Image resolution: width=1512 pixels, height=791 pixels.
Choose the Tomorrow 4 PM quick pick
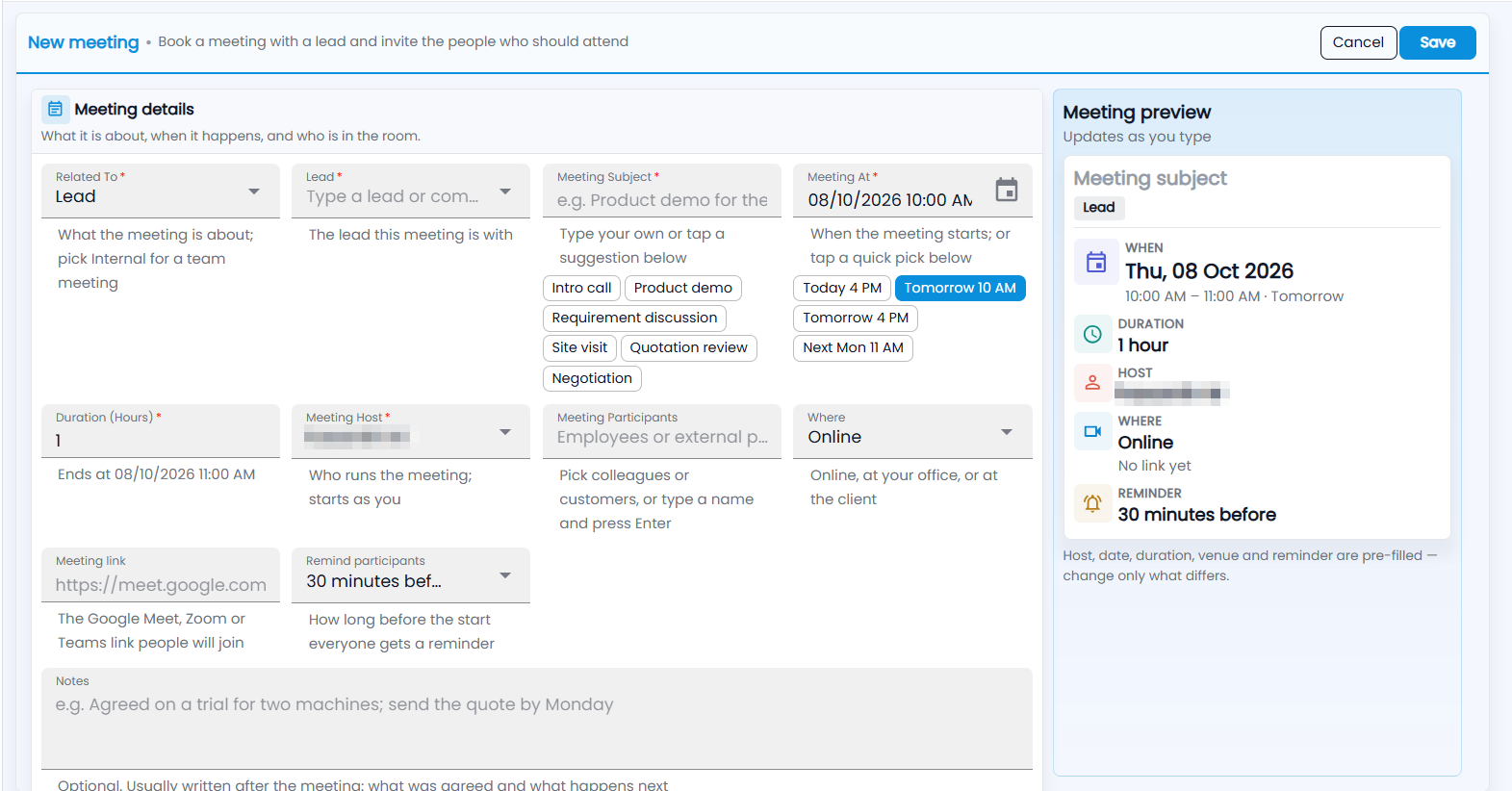[x=856, y=318]
